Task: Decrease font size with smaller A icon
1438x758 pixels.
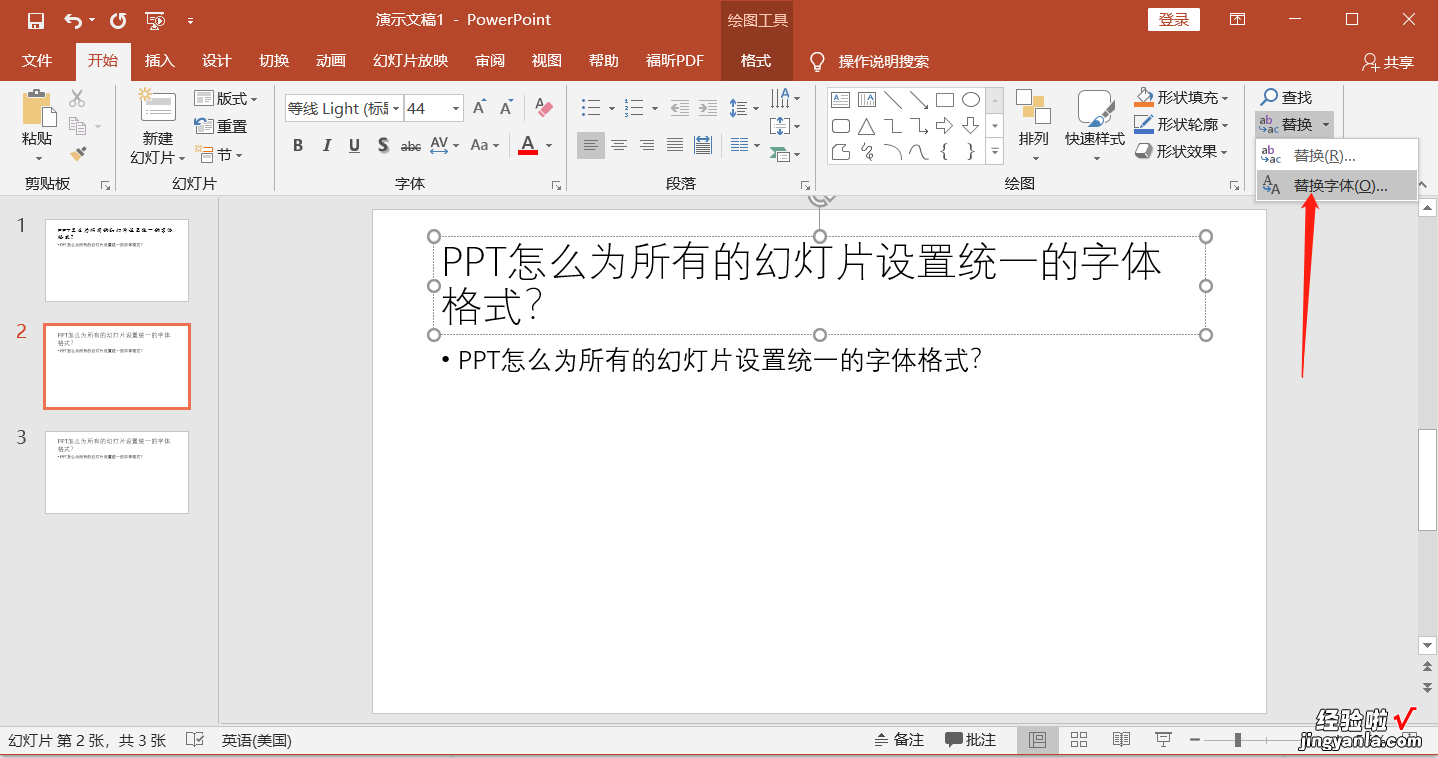Action: click(x=508, y=108)
